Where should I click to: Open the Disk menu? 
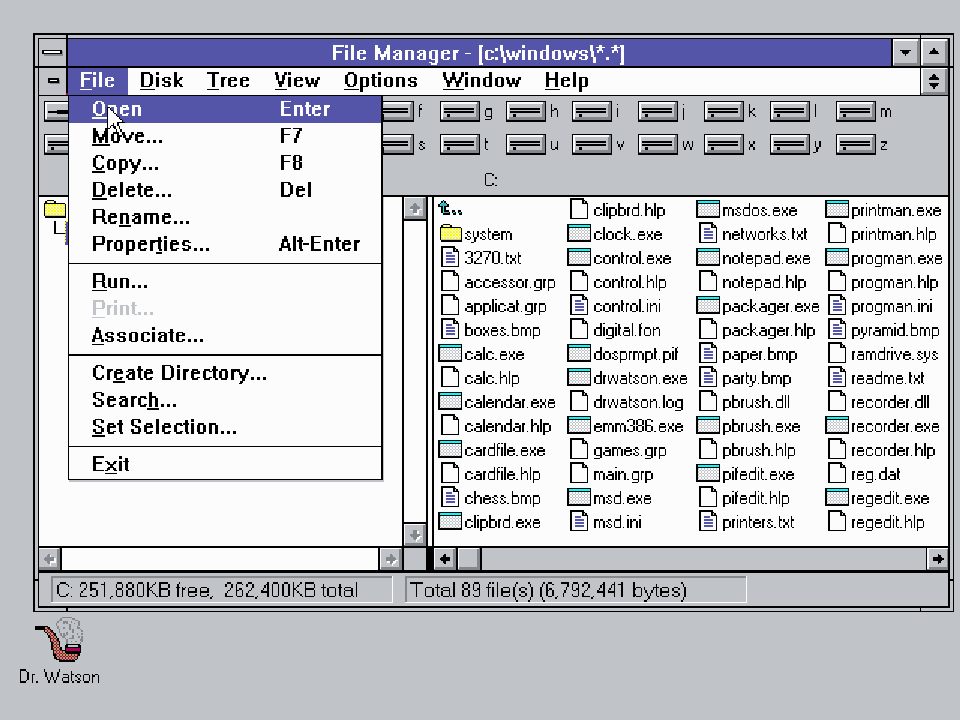click(161, 80)
